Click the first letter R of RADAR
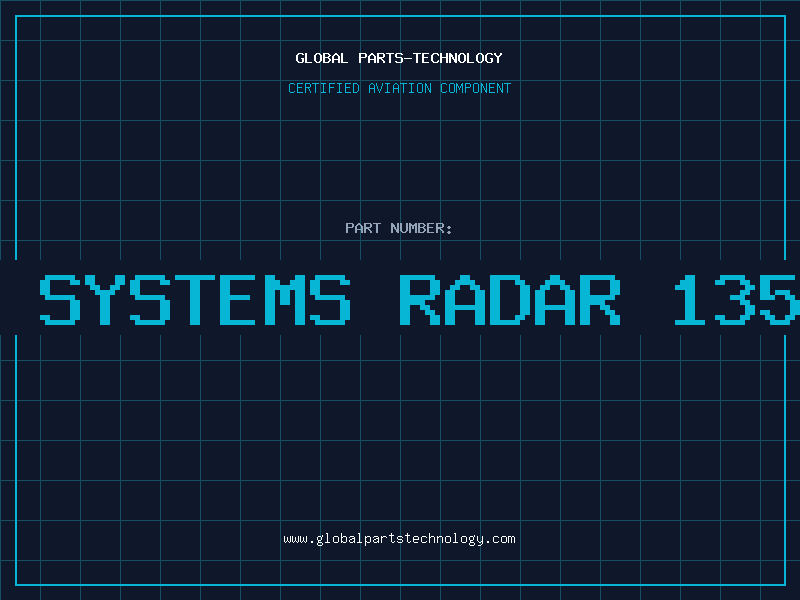This screenshot has height=600, width=800. point(419,299)
